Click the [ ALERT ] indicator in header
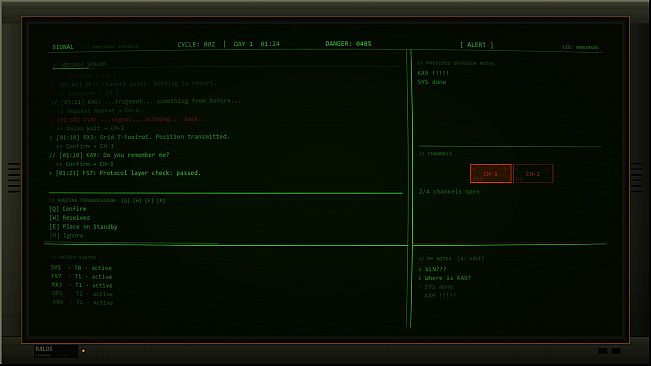Screen dimensions: 651x366 [477, 45]
